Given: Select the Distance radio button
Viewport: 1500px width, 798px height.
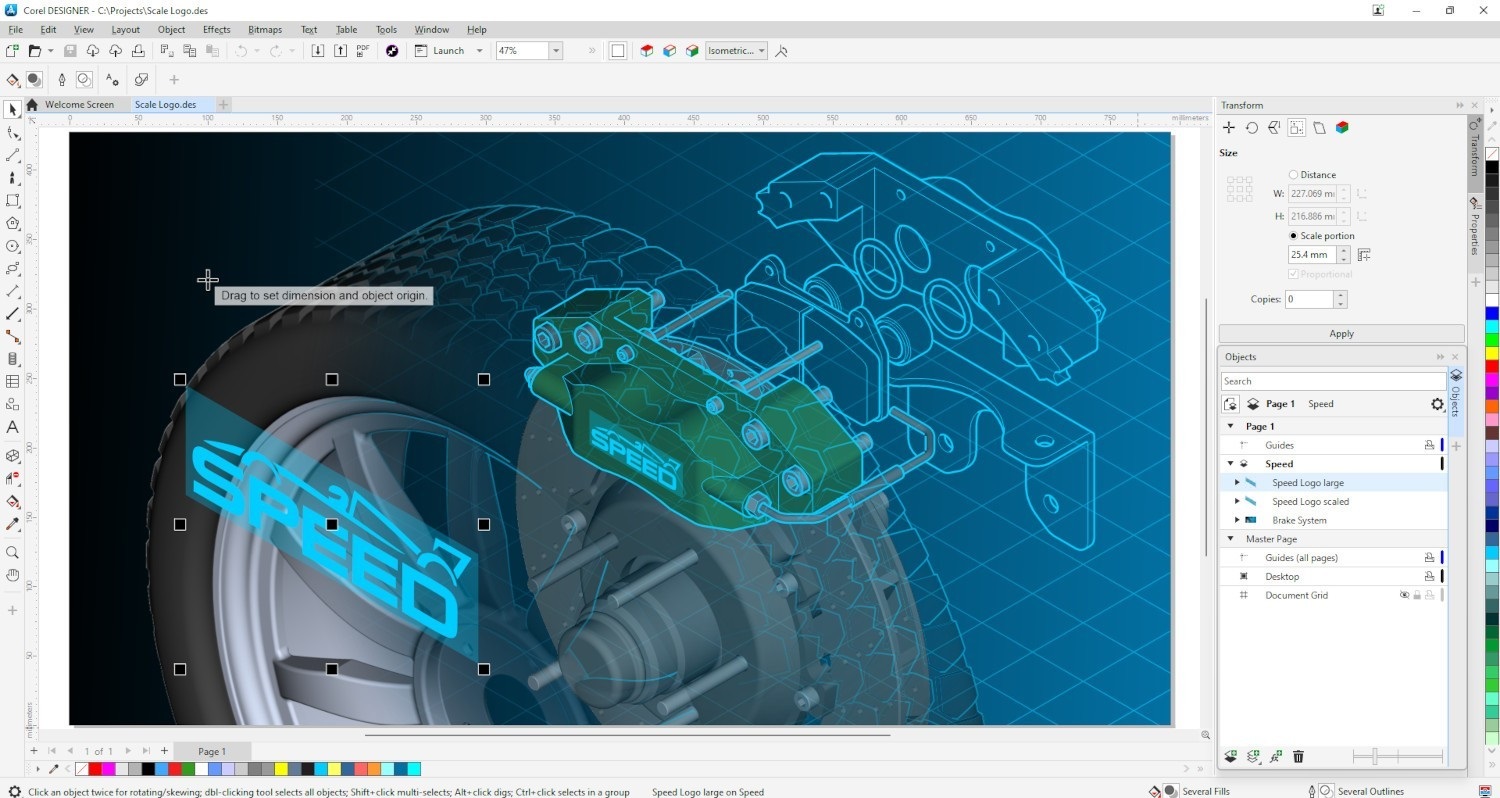Looking at the screenshot, I should pyautogui.click(x=1294, y=175).
